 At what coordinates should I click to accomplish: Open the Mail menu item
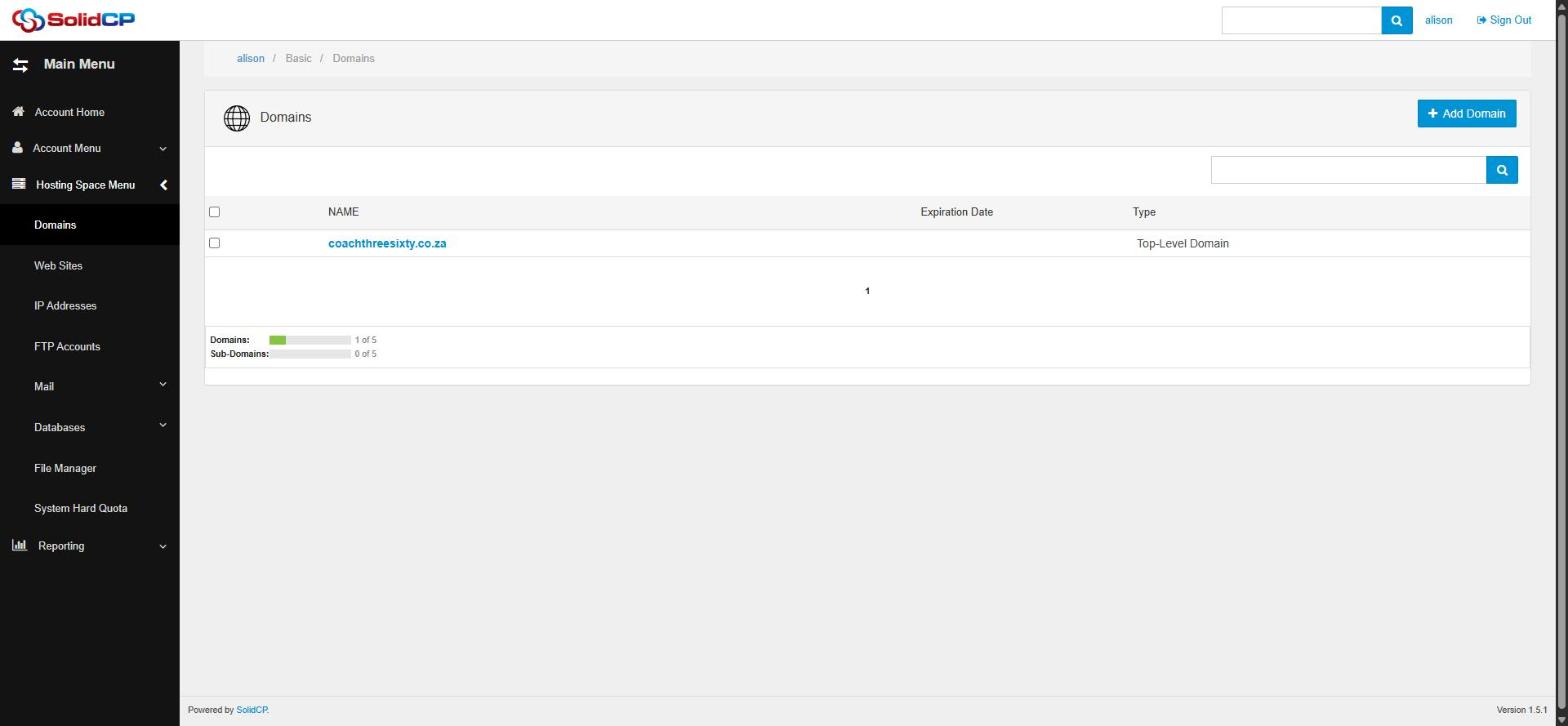point(44,387)
